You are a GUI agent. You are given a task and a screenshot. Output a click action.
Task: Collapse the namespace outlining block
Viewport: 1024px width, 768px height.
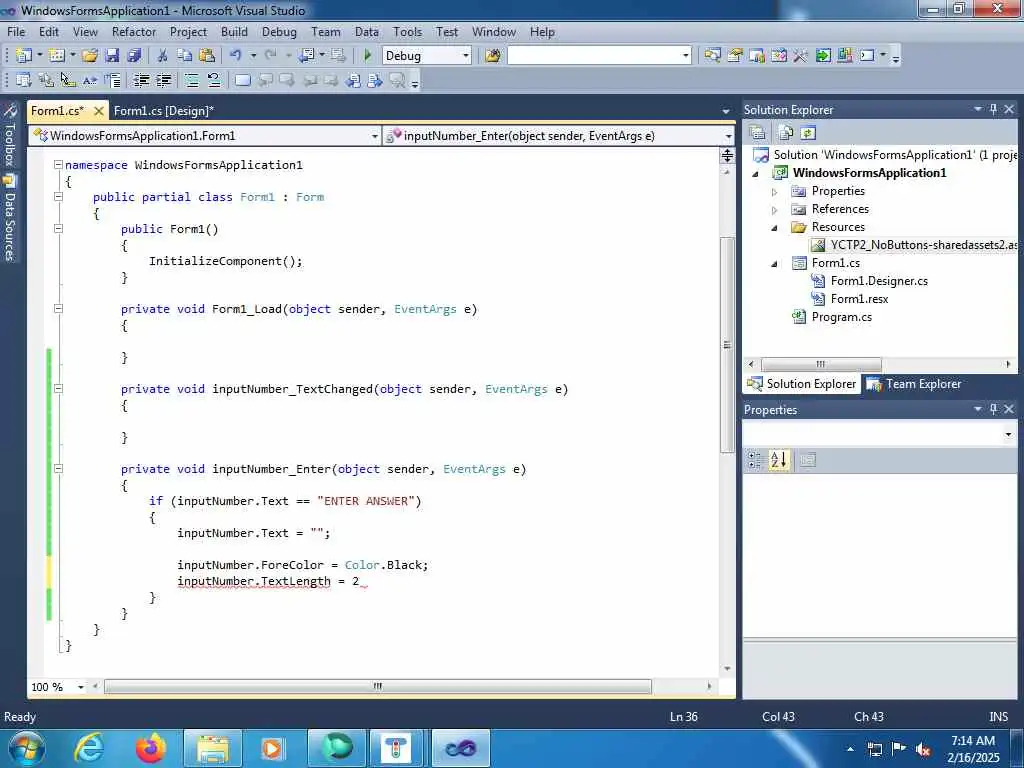click(58, 165)
